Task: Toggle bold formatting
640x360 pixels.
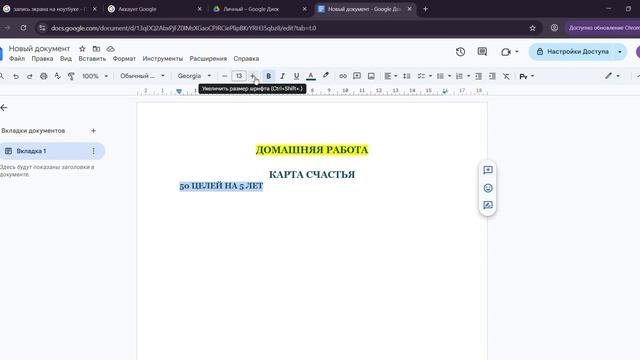Action: [x=268, y=76]
